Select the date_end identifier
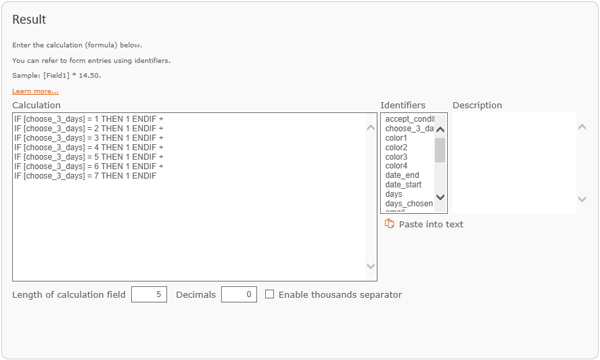The height and width of the screenshot is (360, 600). (x=402, y=175)
